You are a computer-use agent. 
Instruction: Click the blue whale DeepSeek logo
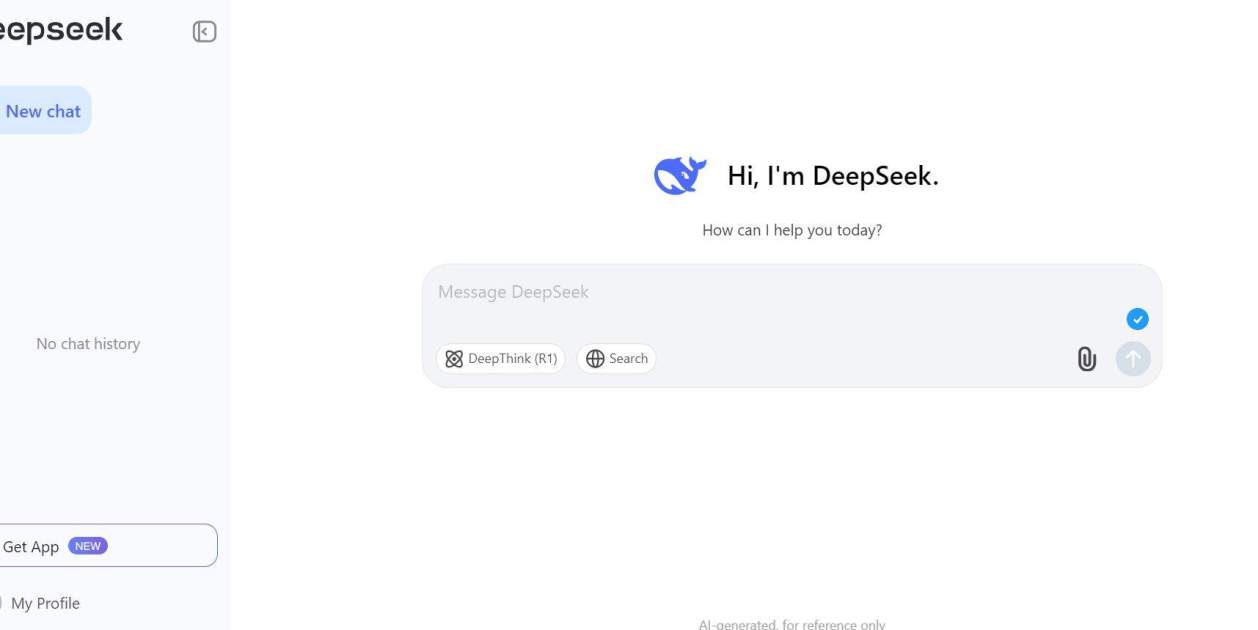(x=680, y=176)
